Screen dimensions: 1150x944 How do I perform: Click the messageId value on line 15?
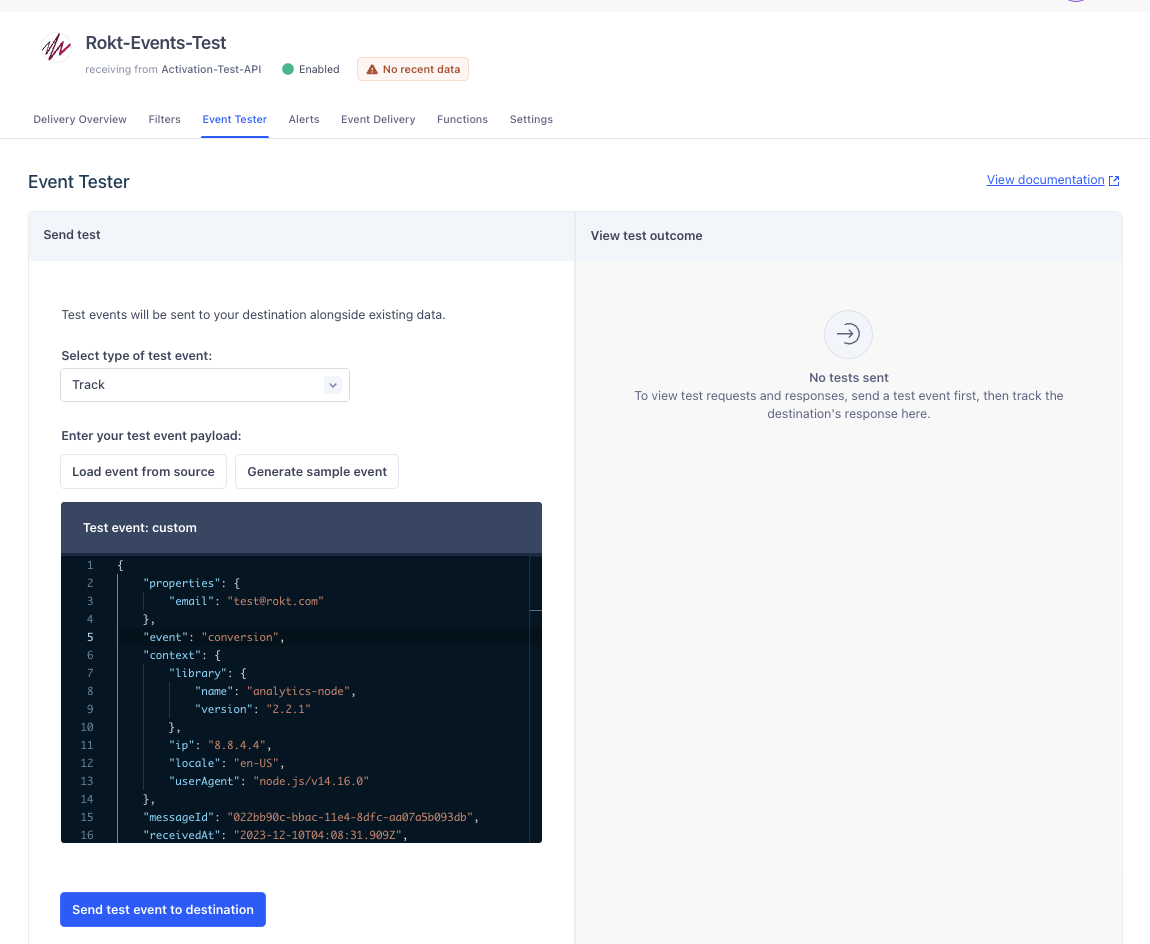[351, 816]
